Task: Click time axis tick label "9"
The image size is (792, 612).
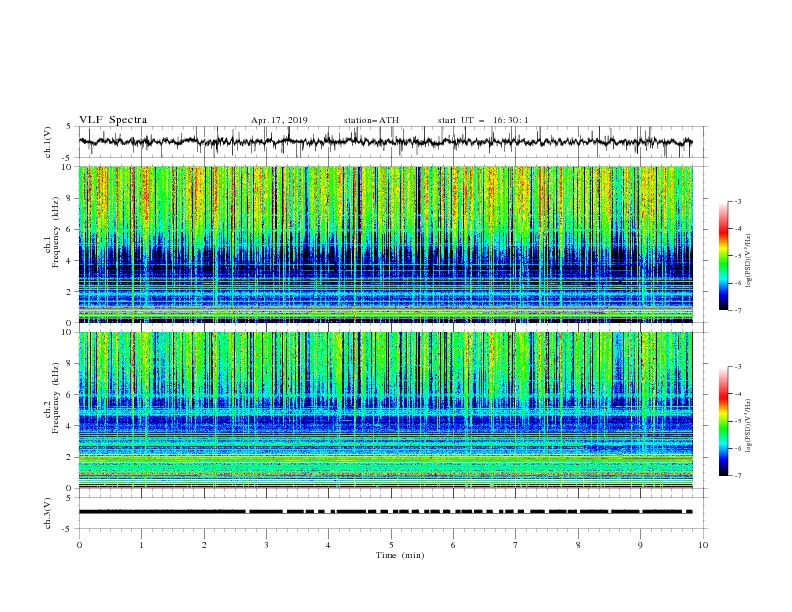Action: point(640,545)
